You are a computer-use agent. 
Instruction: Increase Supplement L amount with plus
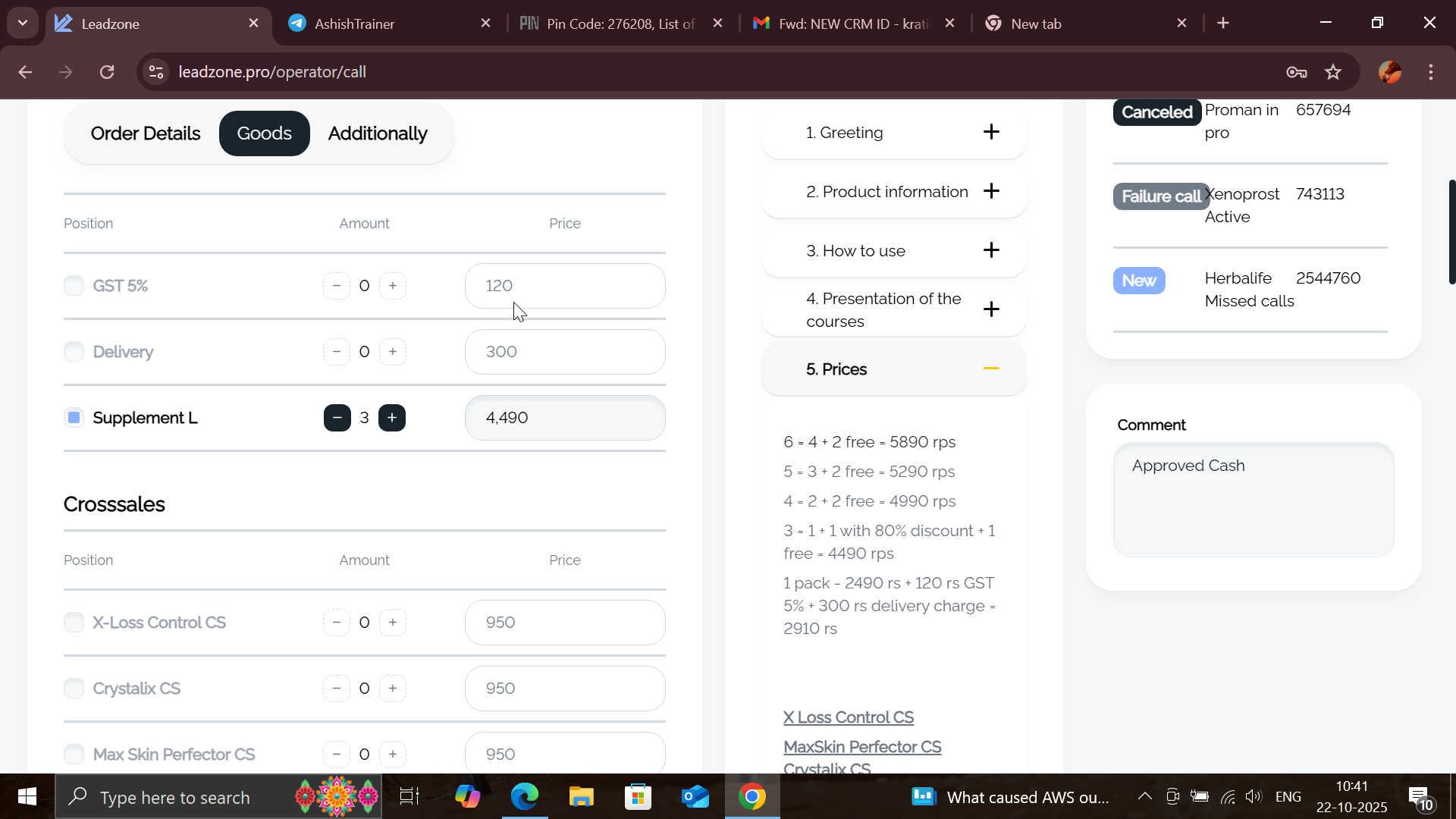tap(392, 418)
